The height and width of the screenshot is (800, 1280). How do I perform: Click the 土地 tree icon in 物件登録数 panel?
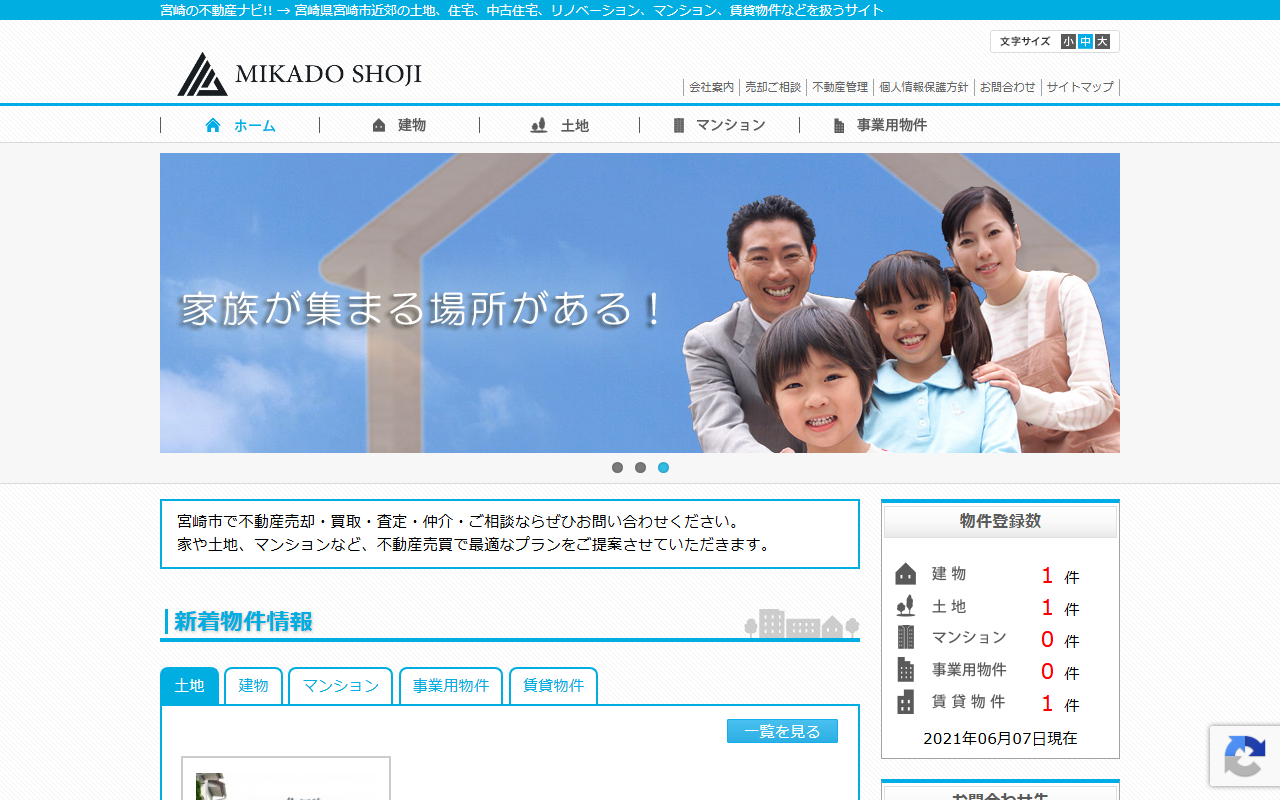point(906,606)
